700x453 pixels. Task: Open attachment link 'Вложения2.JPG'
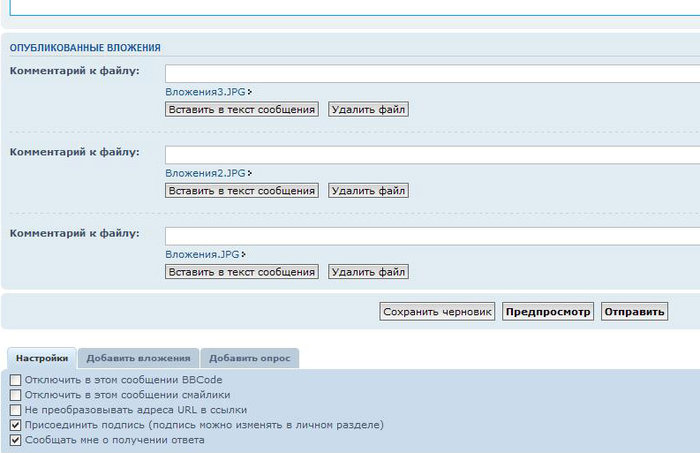pos(206,173)
